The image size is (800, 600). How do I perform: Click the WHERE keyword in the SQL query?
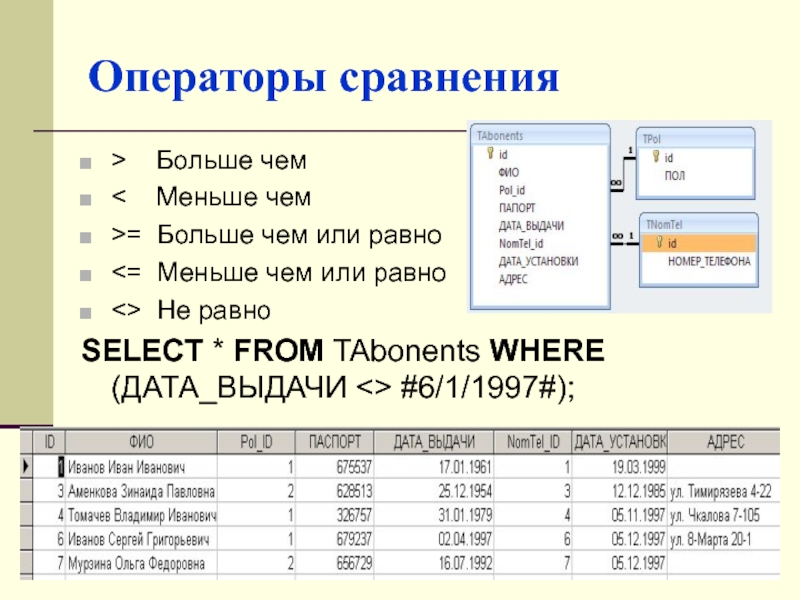pyautogui.click(x=547, y=351)
